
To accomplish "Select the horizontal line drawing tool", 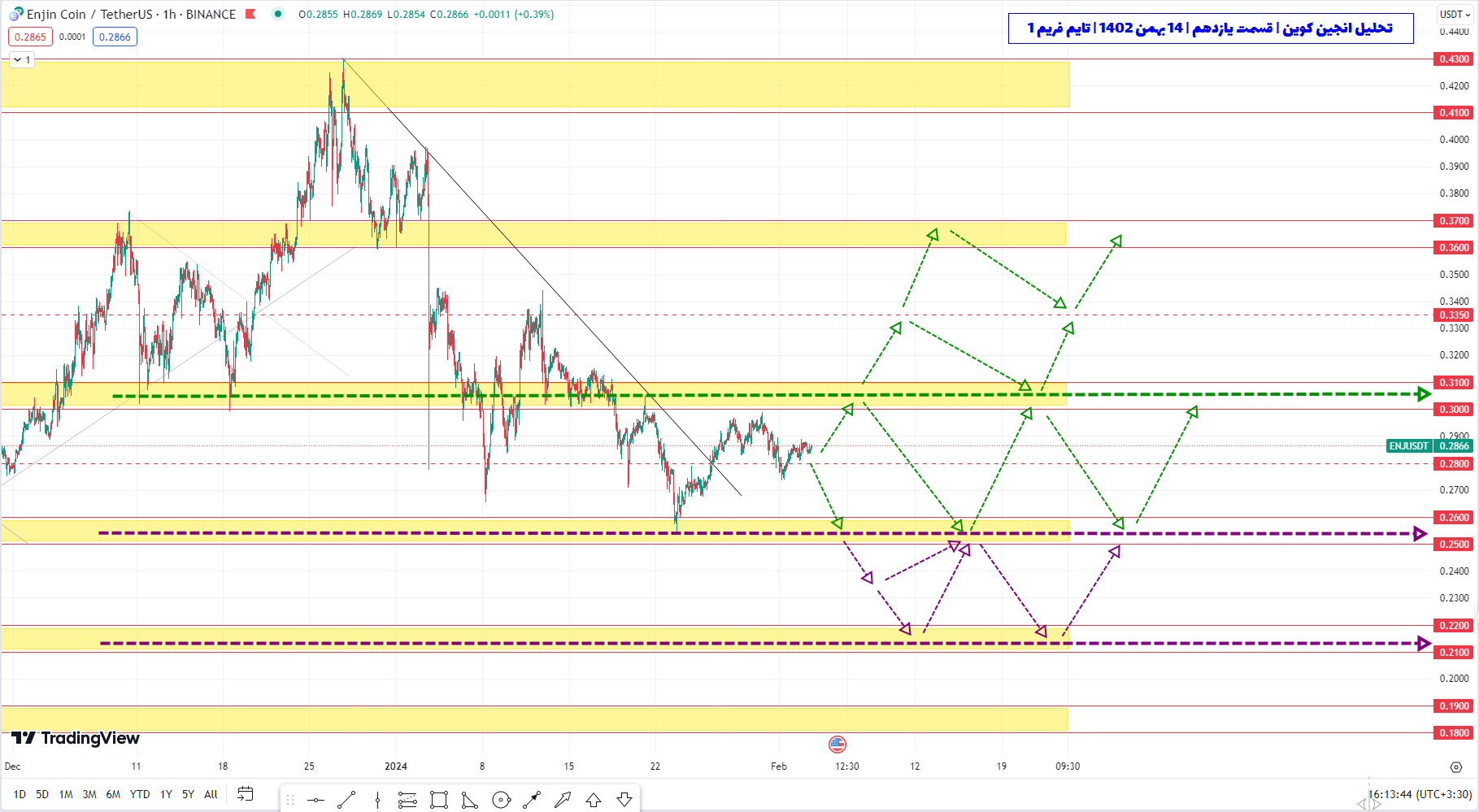I will click(x=315, y=801).
